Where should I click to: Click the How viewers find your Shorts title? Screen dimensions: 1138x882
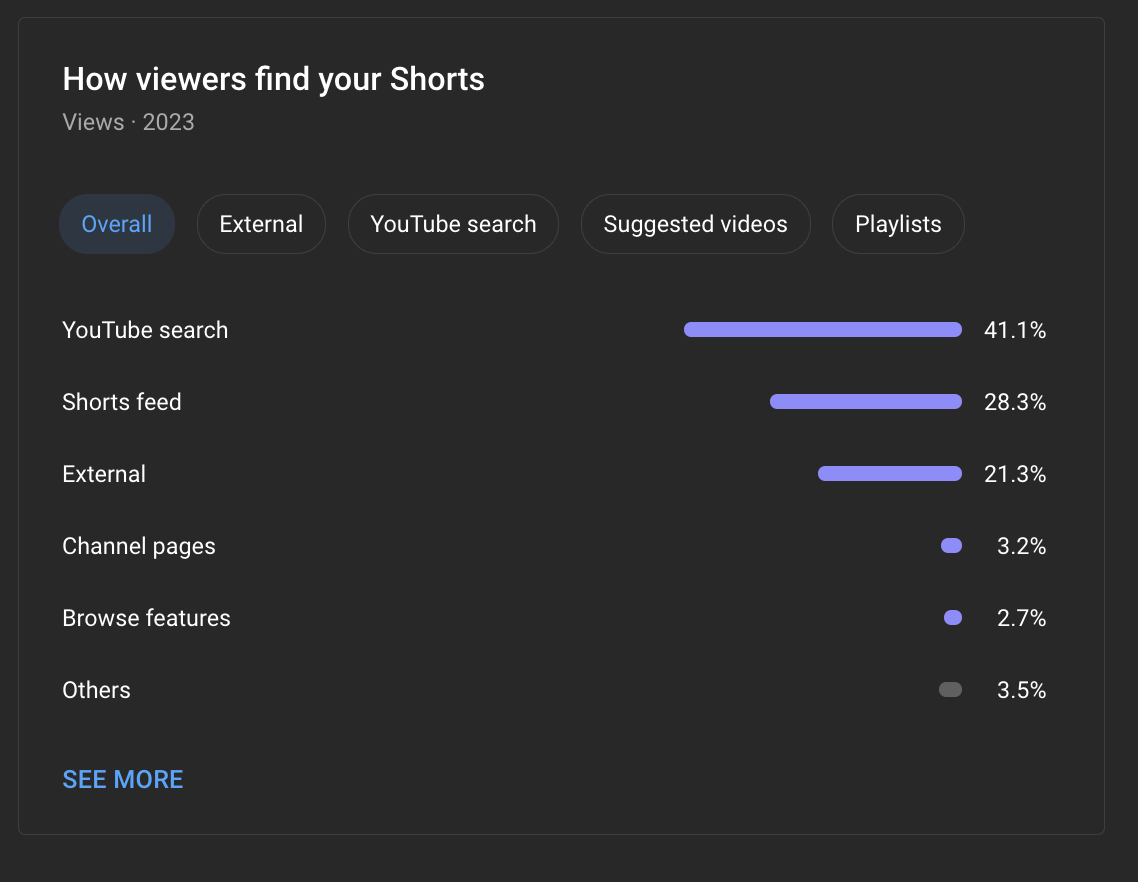click(x=274, y=79)
